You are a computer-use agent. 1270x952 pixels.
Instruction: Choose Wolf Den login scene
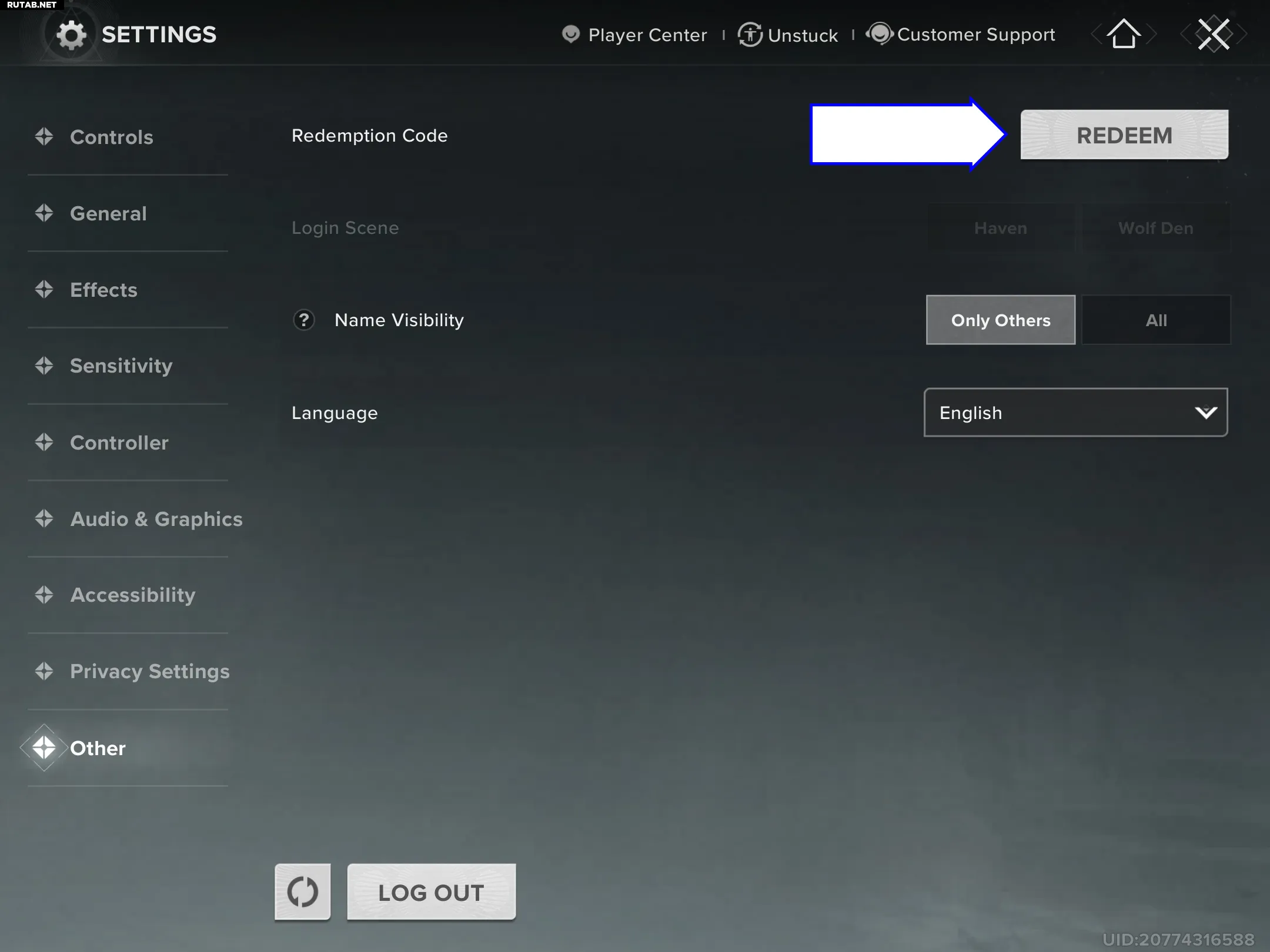point(1155,228)
